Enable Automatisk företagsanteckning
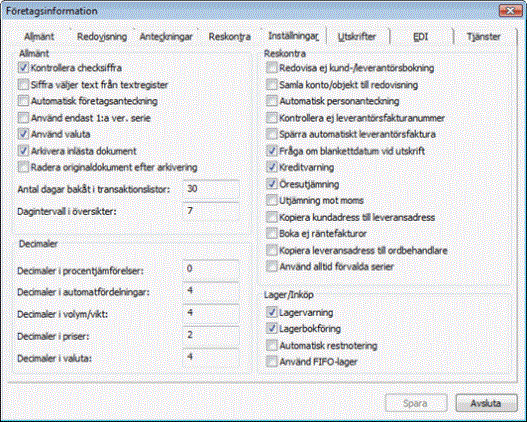 tap(23, 101)
